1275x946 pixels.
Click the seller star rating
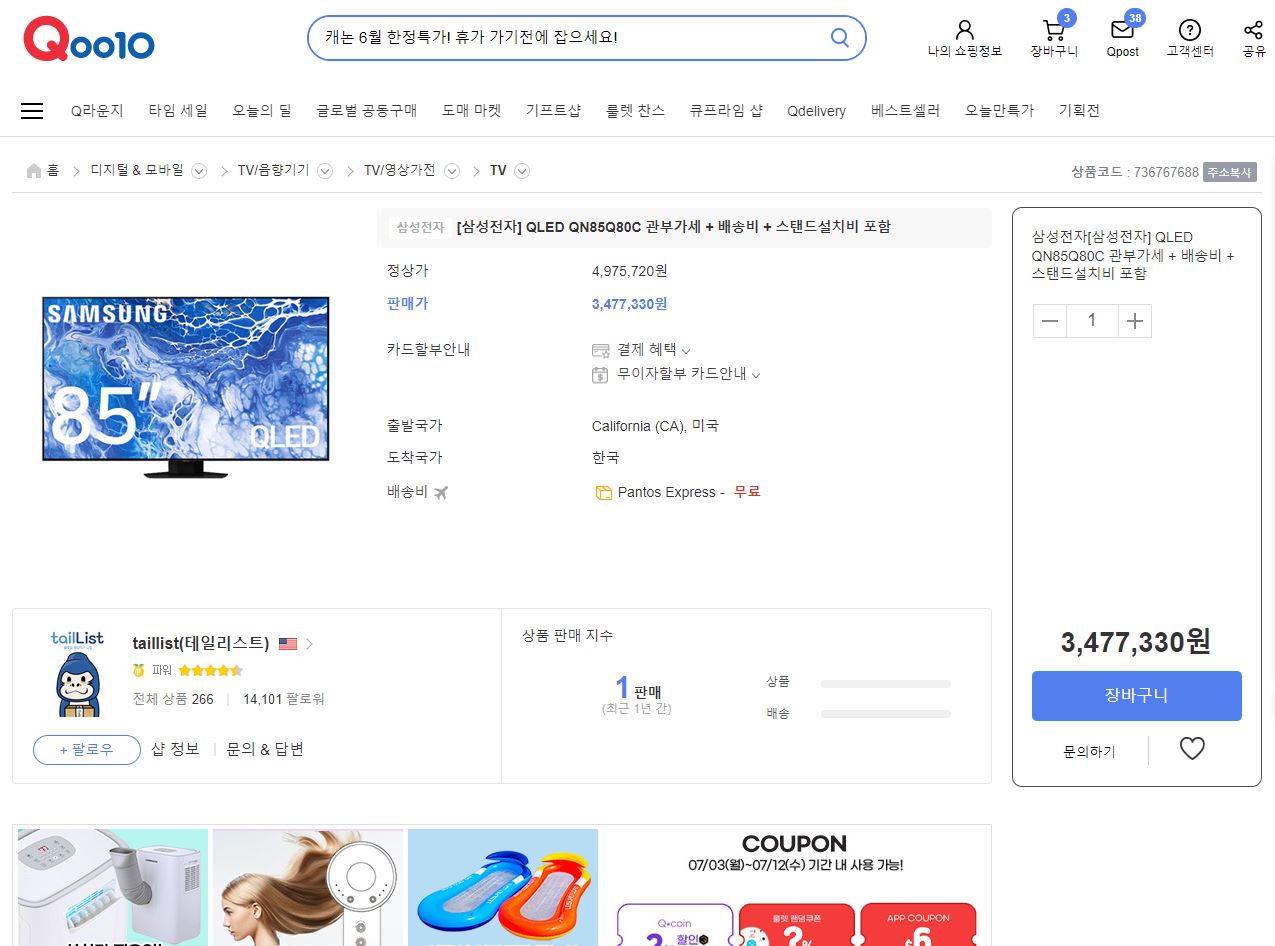click(210, 670)
